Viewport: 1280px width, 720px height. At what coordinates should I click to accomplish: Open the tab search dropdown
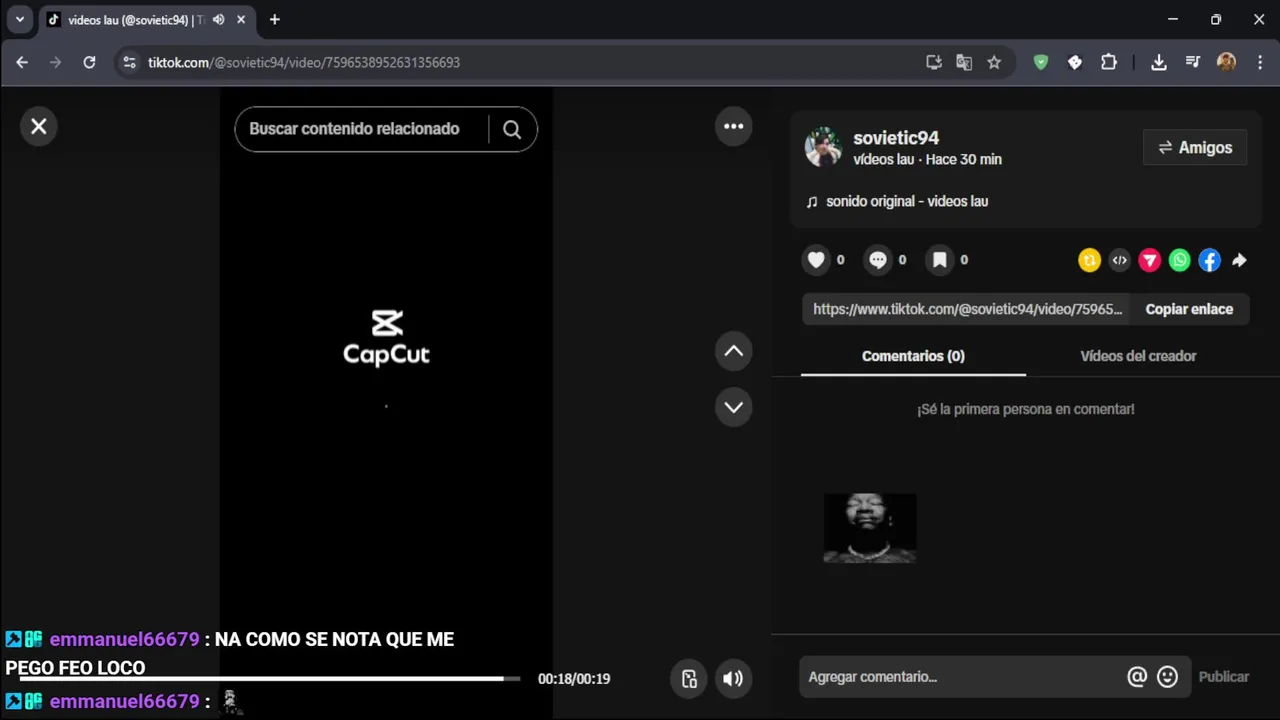[x=19, y=19]
